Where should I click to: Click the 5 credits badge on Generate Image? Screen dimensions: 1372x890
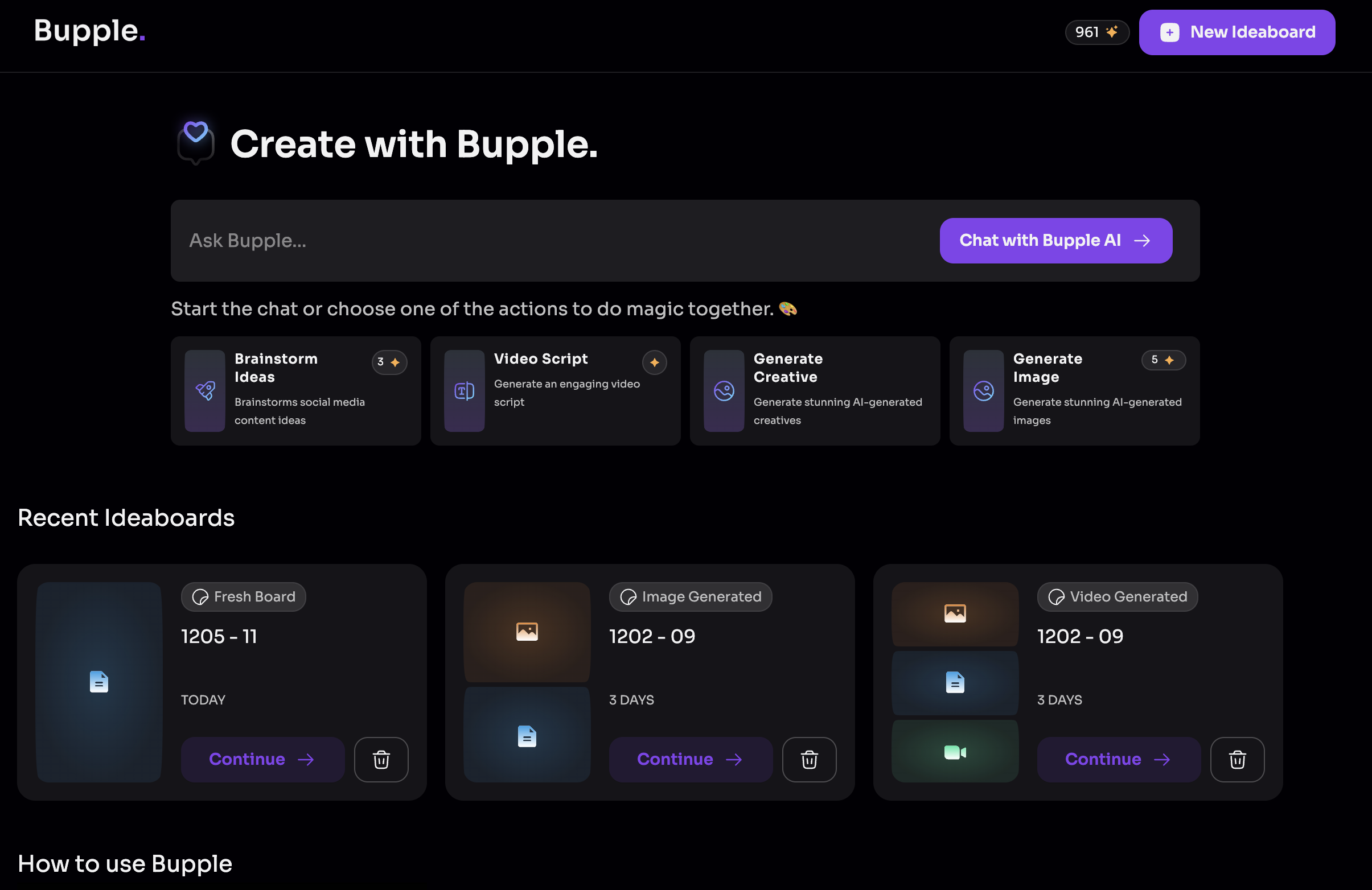click(x=1162, y=360)
